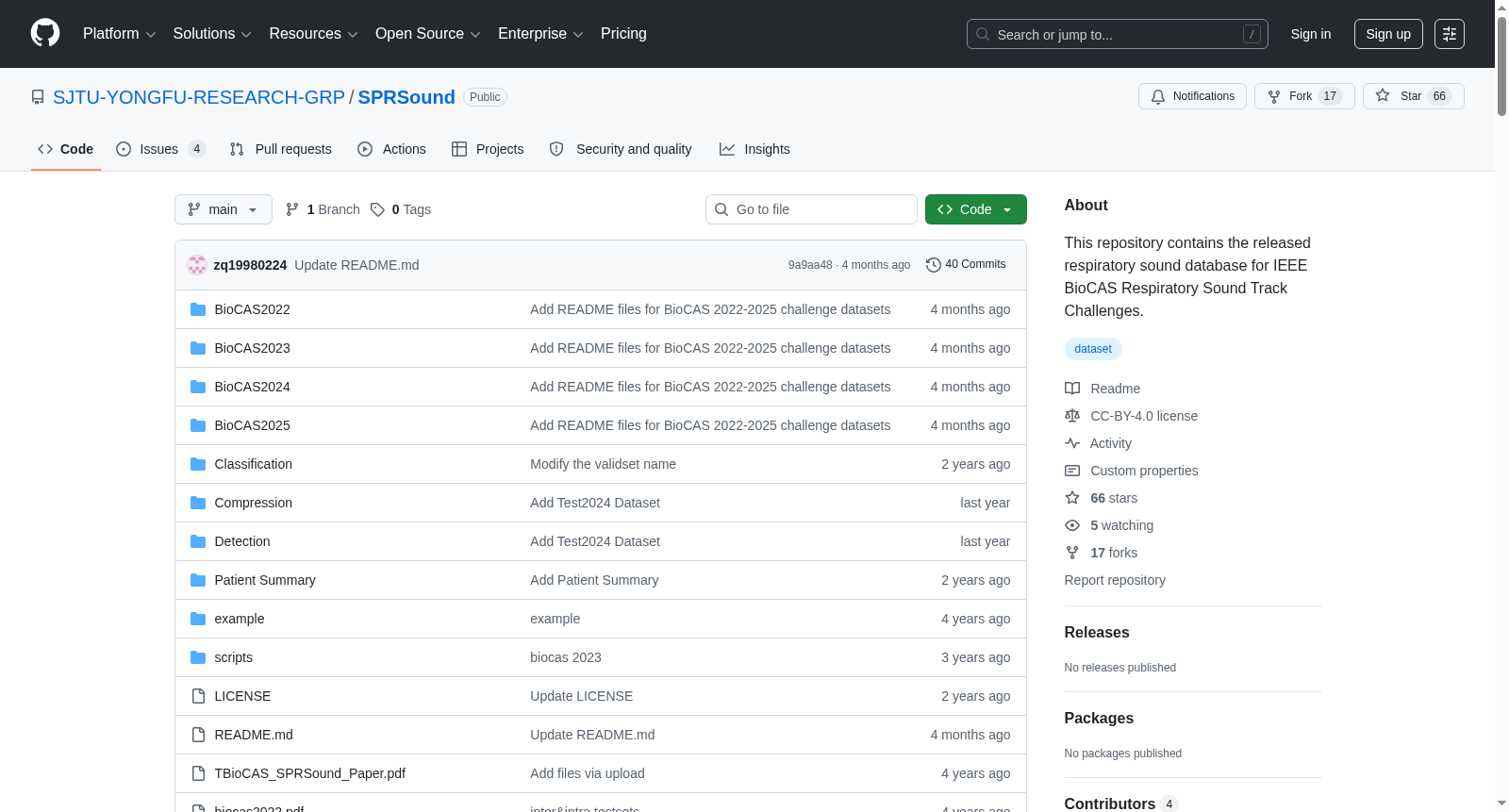Click the Sign in link
1509x812 pixels.
tap(1311, 34)
